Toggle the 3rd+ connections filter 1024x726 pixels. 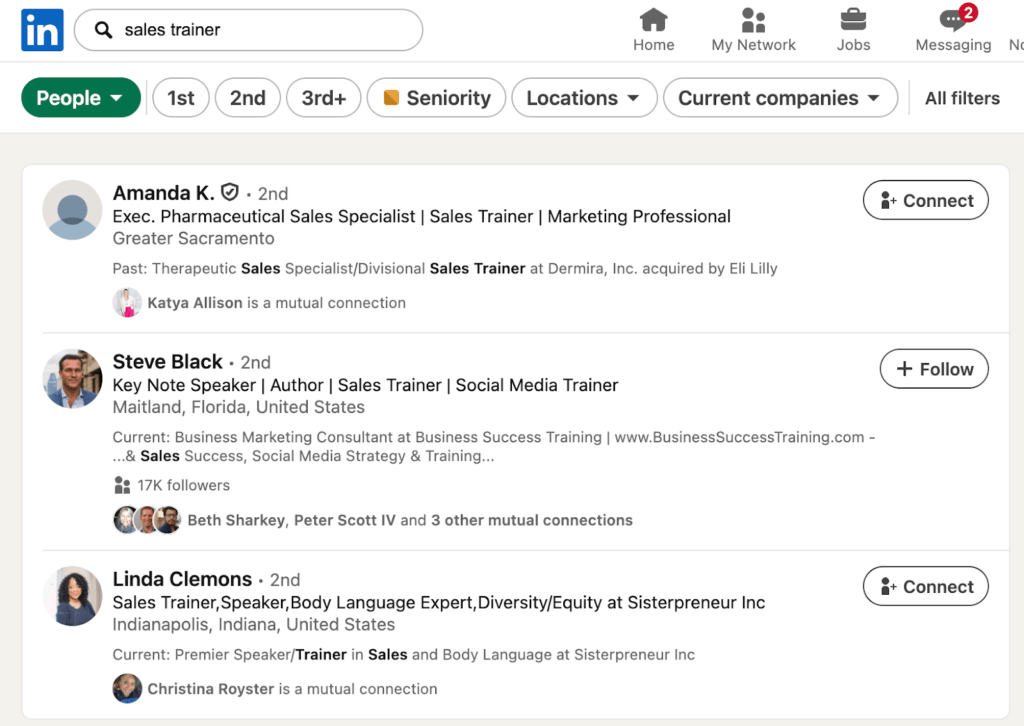point(323,97)
